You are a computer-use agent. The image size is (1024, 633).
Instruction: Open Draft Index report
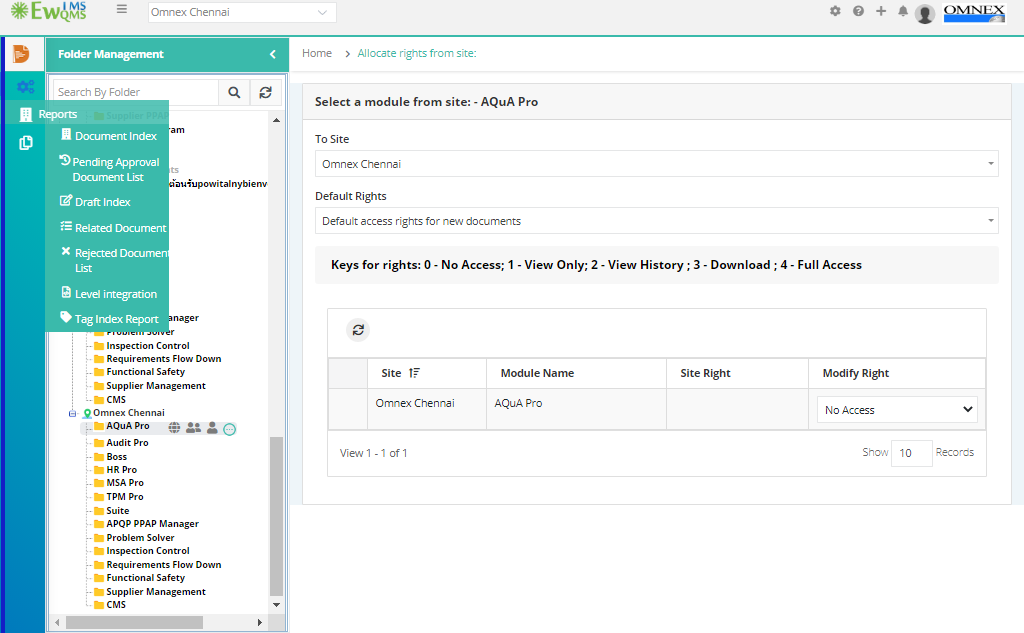(x=103, y=202)
